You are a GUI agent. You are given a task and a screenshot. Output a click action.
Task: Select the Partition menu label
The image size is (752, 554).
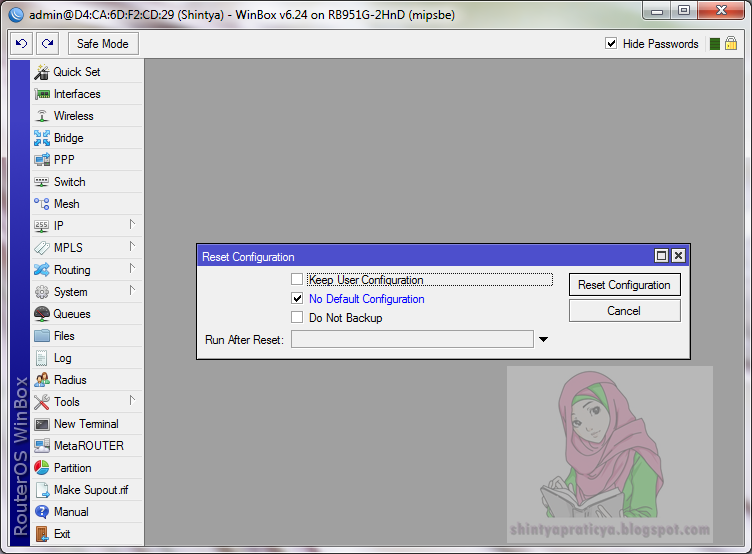point(72,468)
